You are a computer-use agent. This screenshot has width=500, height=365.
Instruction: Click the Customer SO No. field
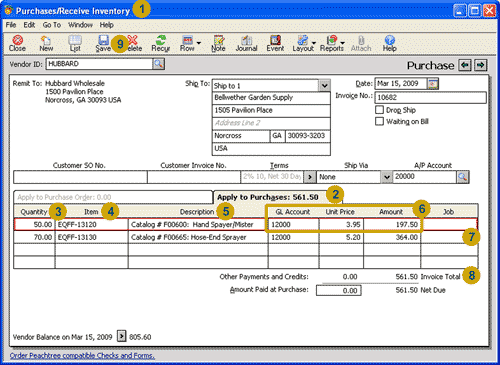click(80, 177)
